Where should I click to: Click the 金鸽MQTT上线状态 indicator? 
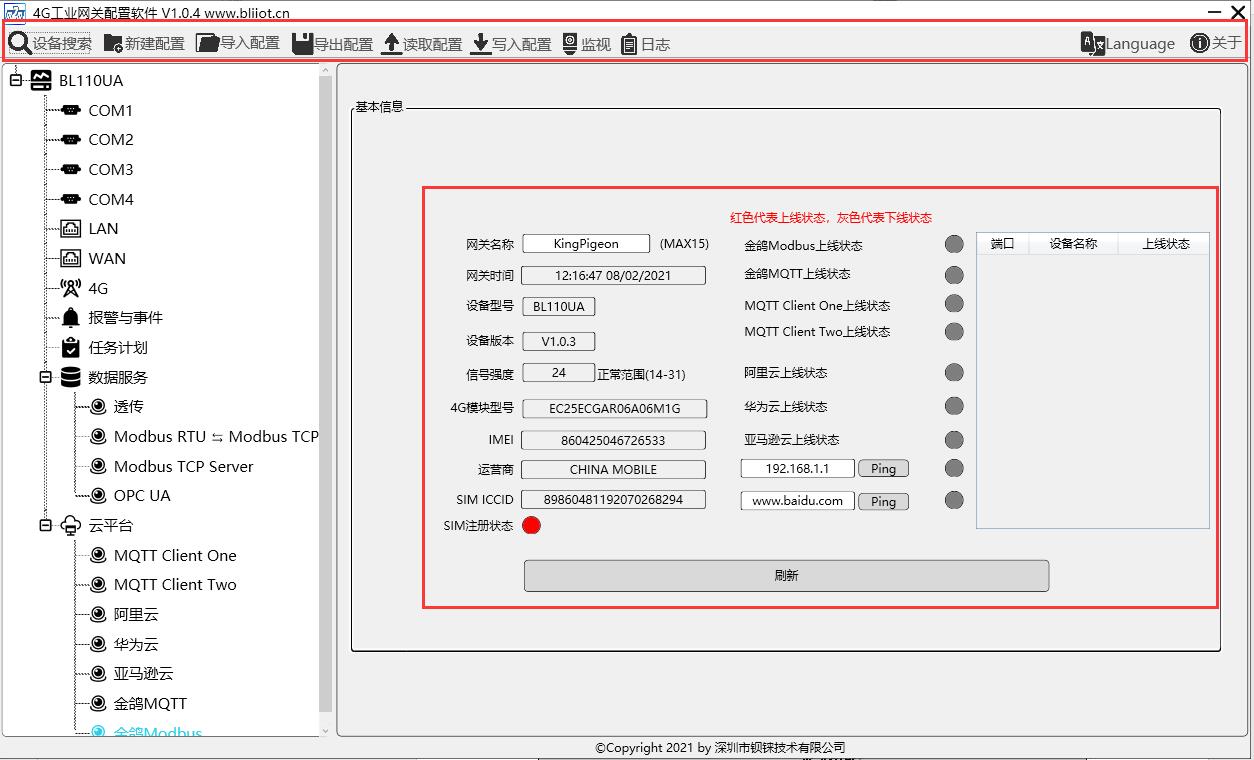954,275
